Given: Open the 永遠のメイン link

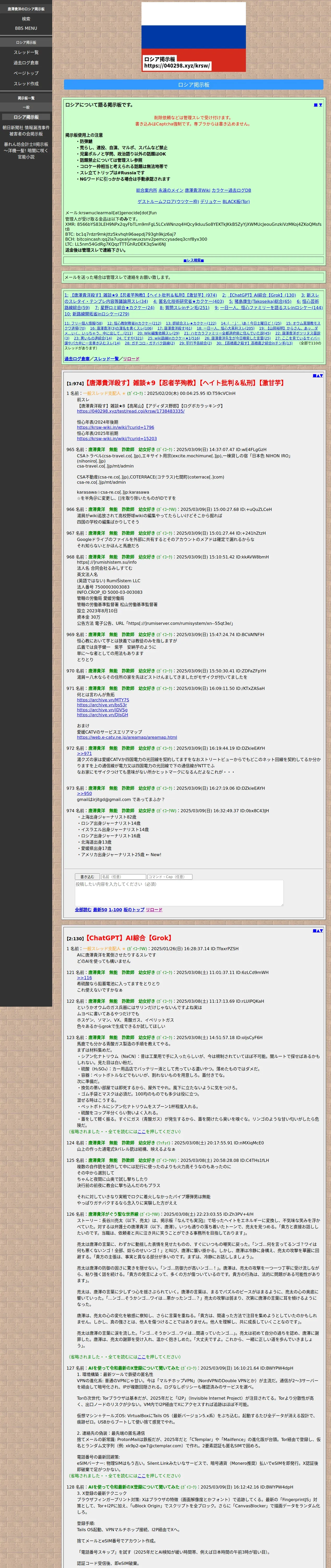Looking at the screenshot, I should (170, 191).
